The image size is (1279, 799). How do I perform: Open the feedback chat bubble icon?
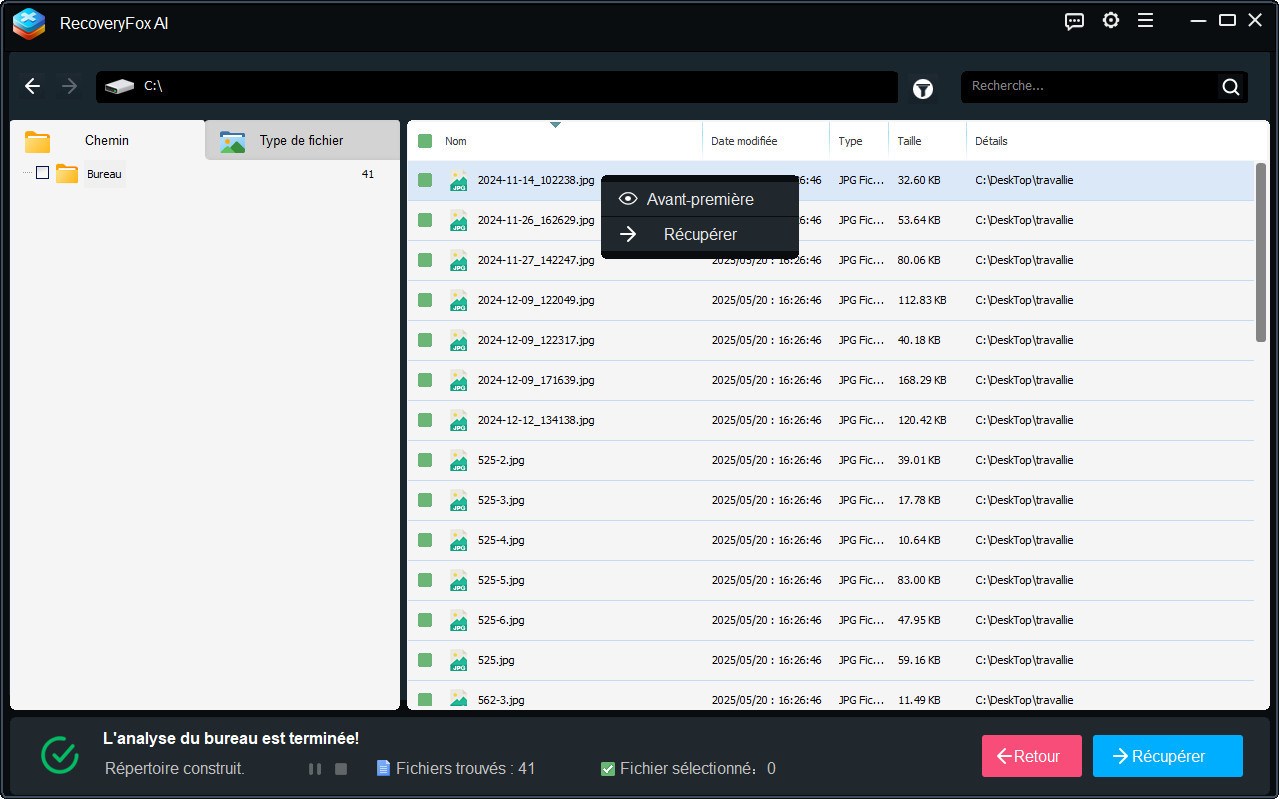point(1074,21)
